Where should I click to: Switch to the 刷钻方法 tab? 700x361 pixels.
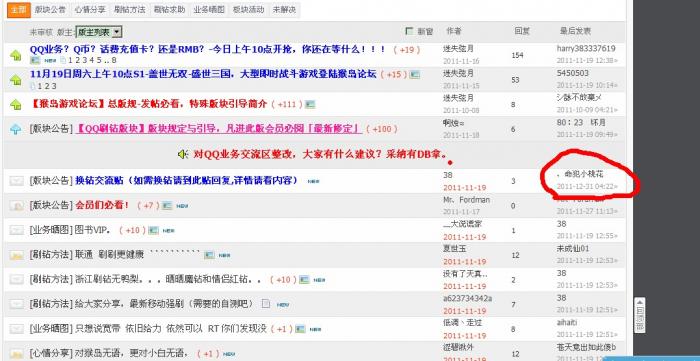[x=129, y=9]
